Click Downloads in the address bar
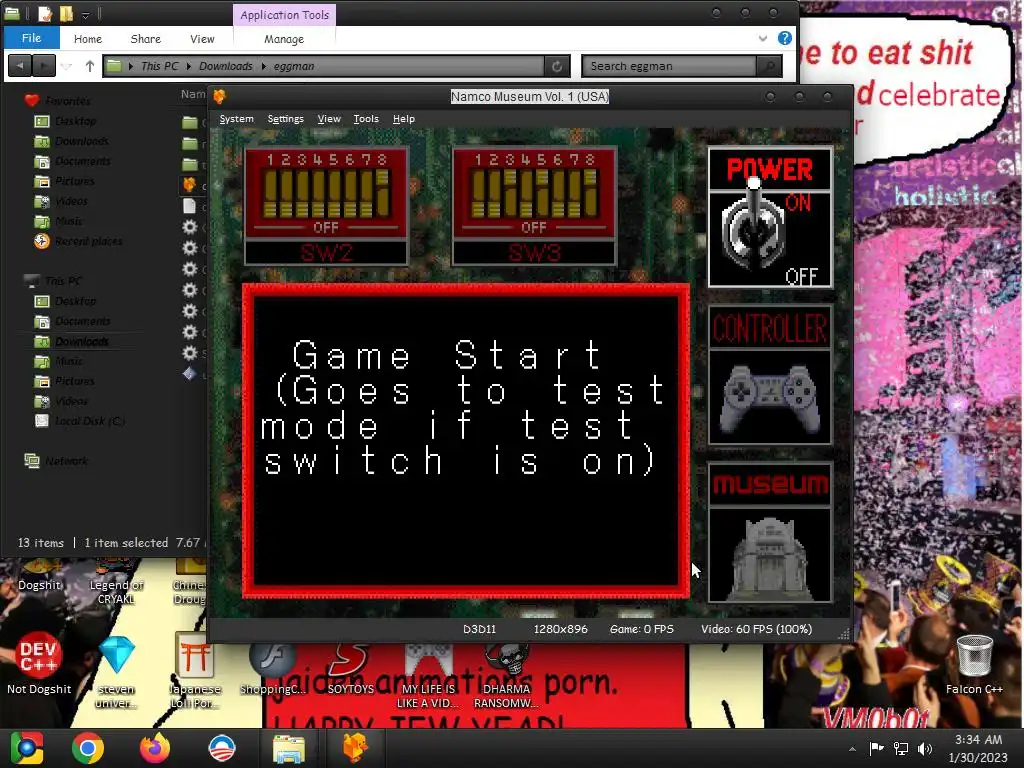The height and width of the screenshot is (768, 1024). point(225,66)
